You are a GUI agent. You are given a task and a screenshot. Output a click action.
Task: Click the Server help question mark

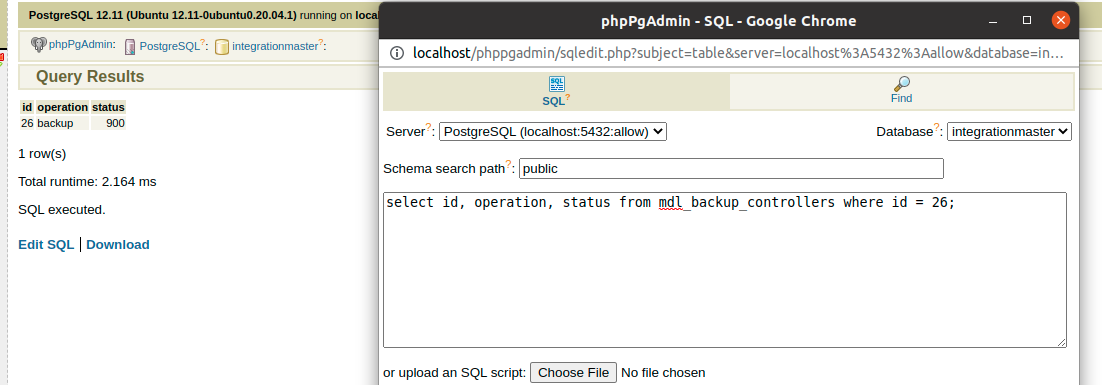pos(427,127)
